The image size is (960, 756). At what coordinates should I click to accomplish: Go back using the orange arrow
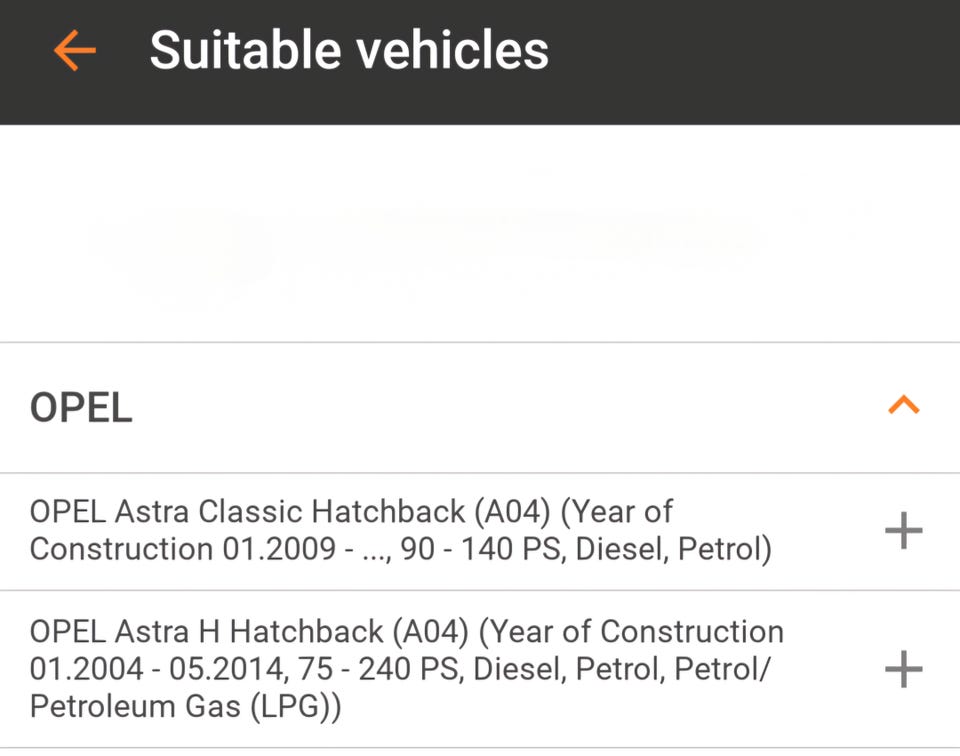click(x=75, y=50)
